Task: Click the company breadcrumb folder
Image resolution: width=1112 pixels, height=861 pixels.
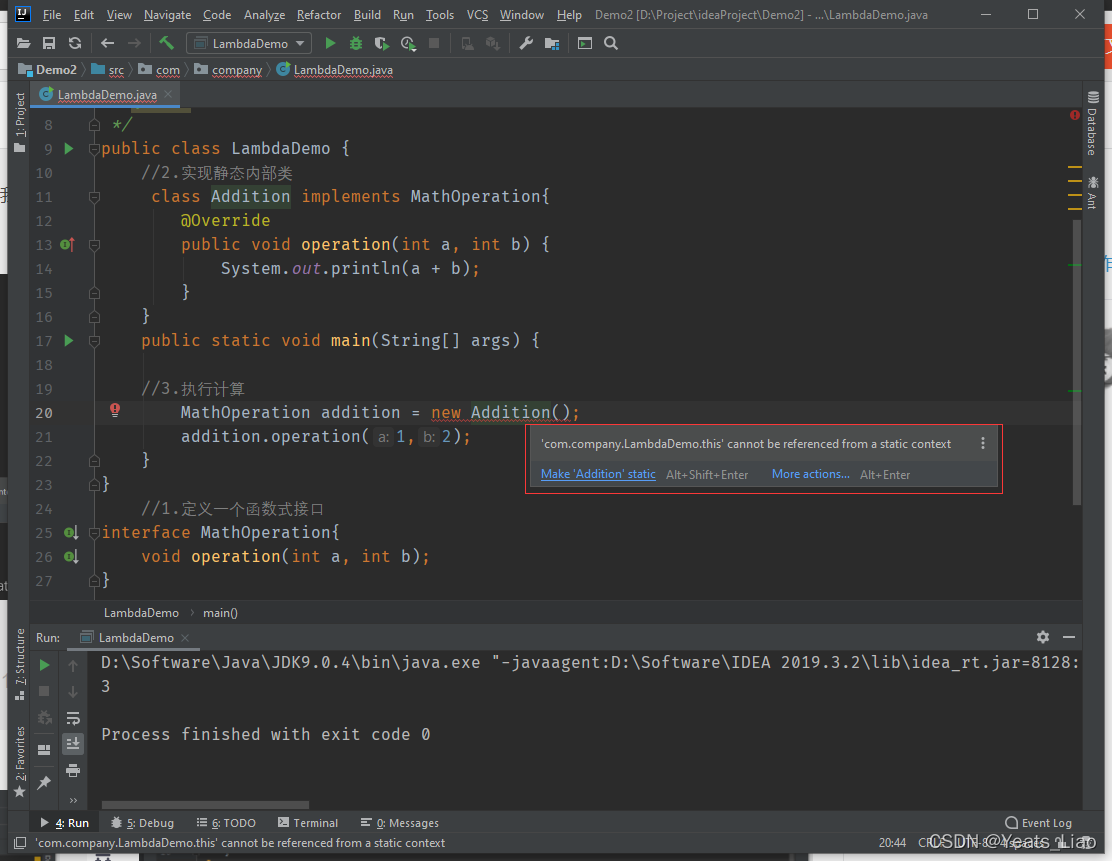Action: 228,70
